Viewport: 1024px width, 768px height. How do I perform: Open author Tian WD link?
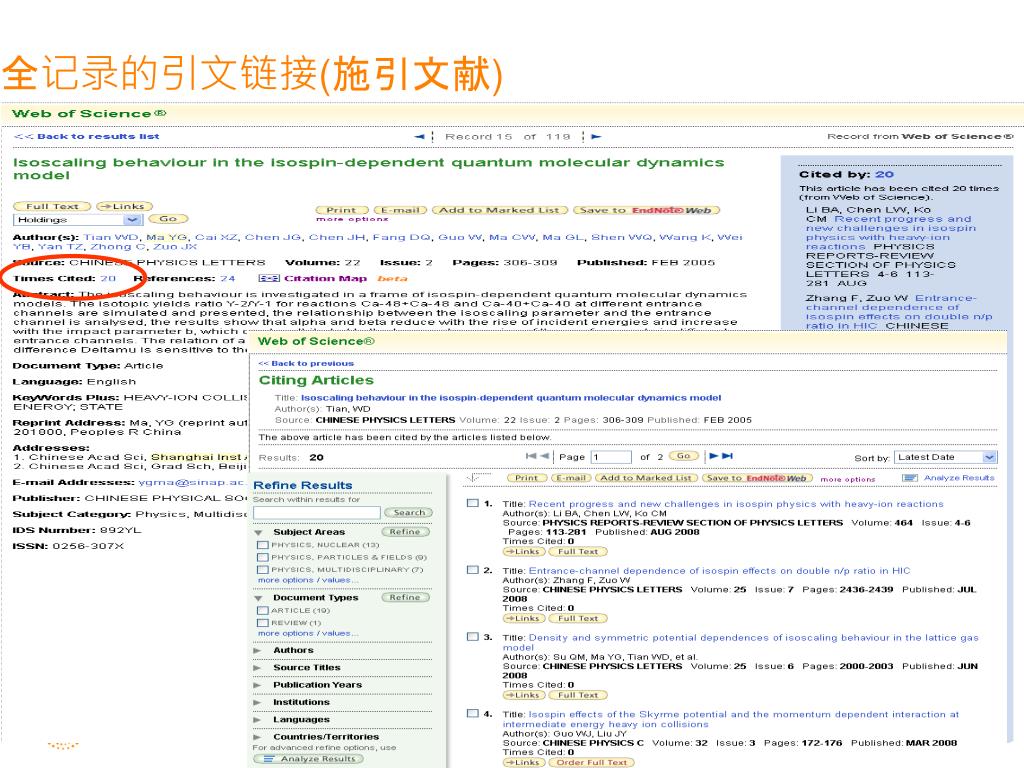coord(111,237)
